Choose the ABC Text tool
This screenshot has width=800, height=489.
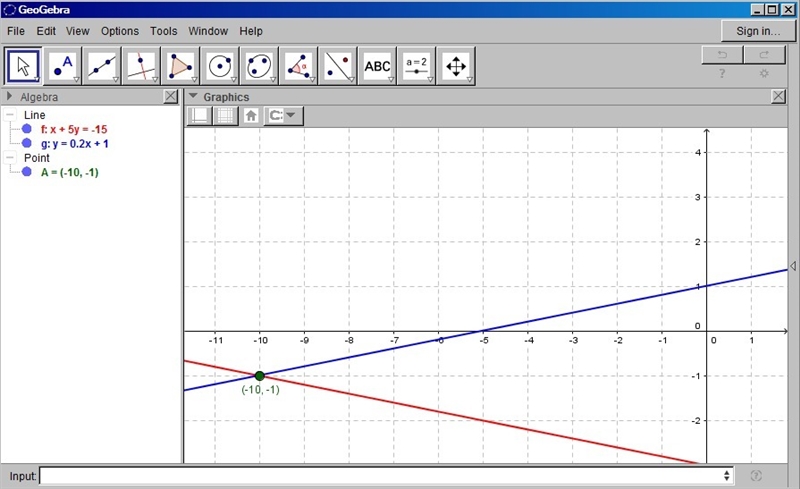378,66
